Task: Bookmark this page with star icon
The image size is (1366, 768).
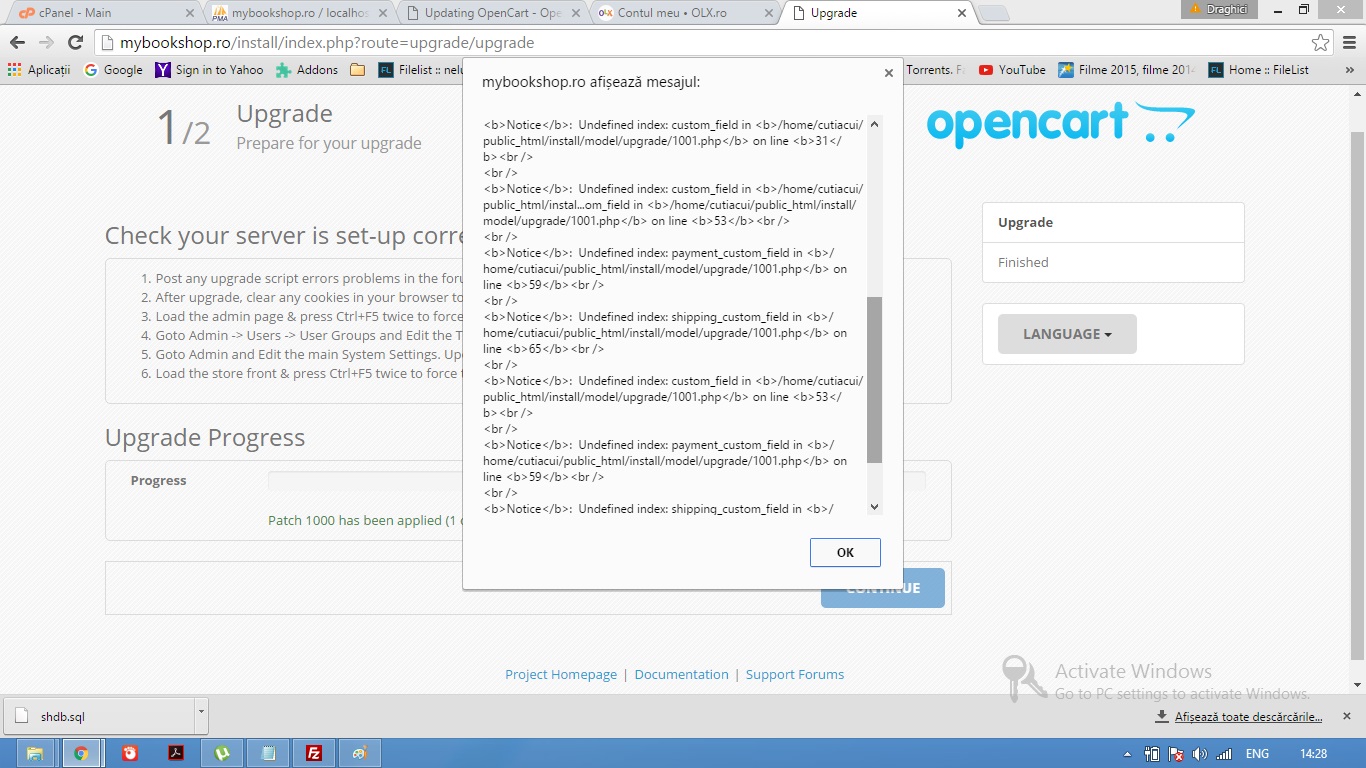Action: click(x=1320, y=43)
